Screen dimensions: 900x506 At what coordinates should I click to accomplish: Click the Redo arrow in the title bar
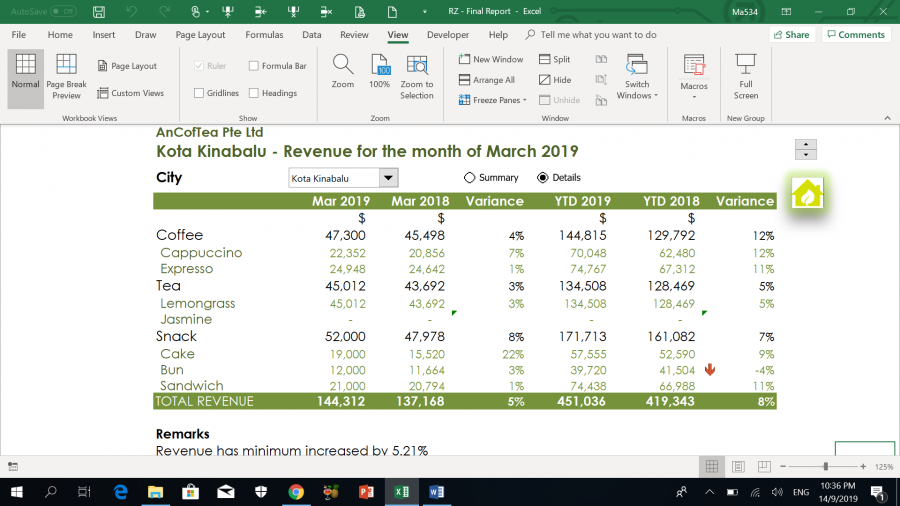tap(164, 11)
